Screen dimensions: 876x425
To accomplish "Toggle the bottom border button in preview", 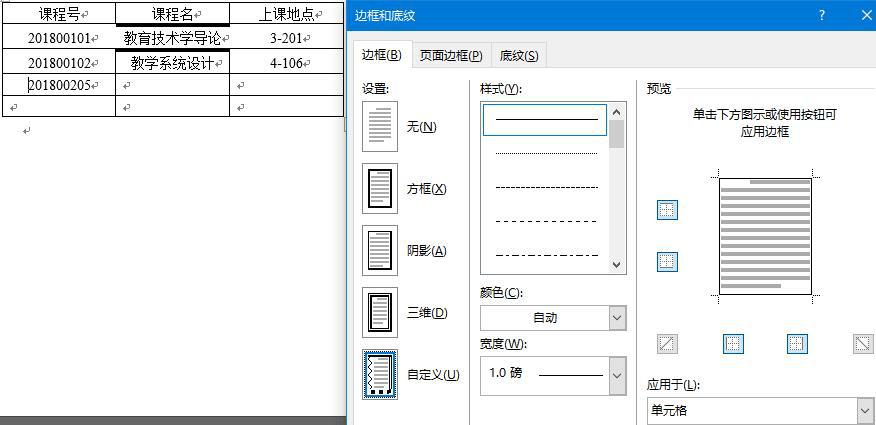I will [x=667, y=261].
